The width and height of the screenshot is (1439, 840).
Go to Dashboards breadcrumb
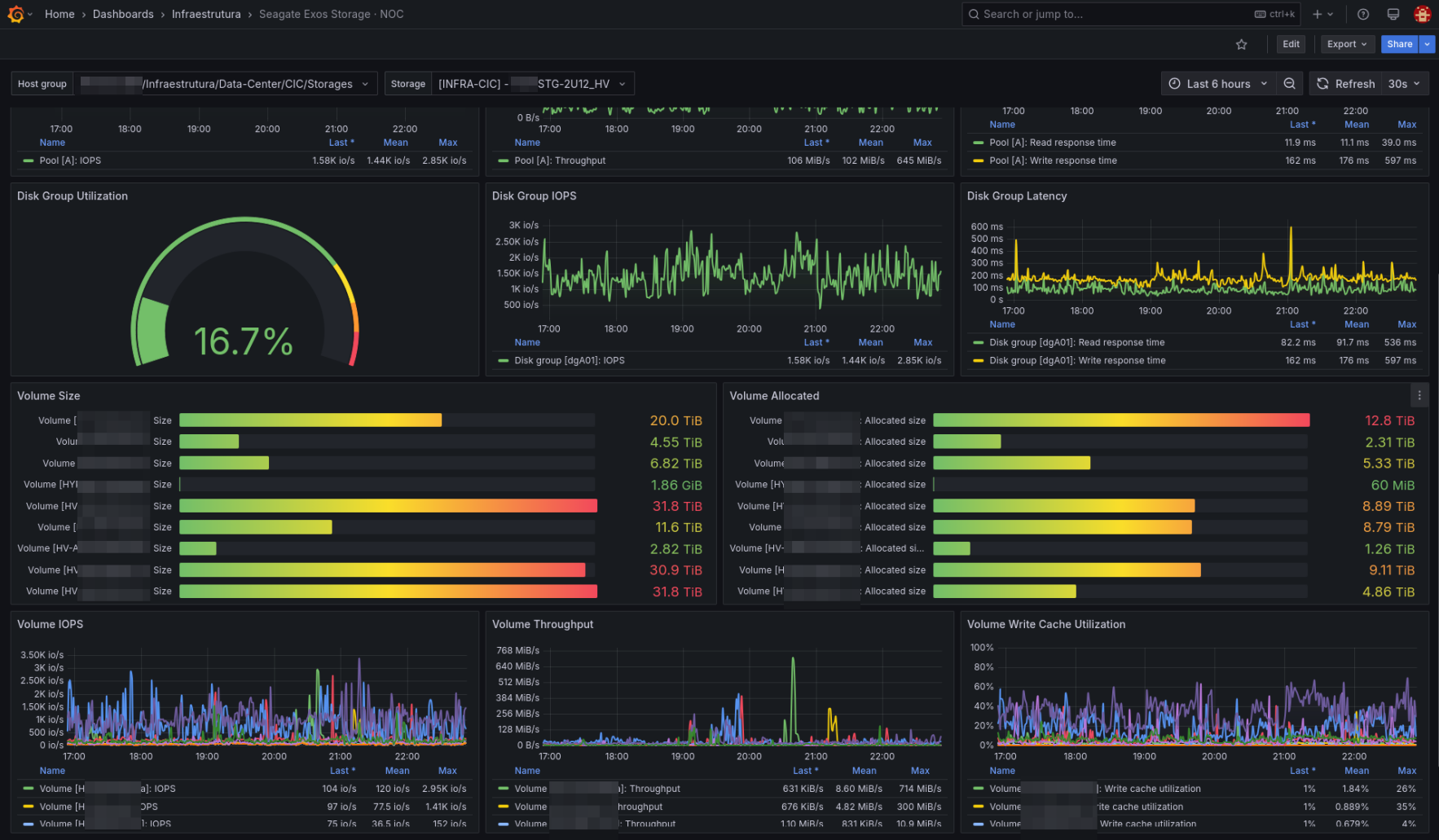[123, 14]
